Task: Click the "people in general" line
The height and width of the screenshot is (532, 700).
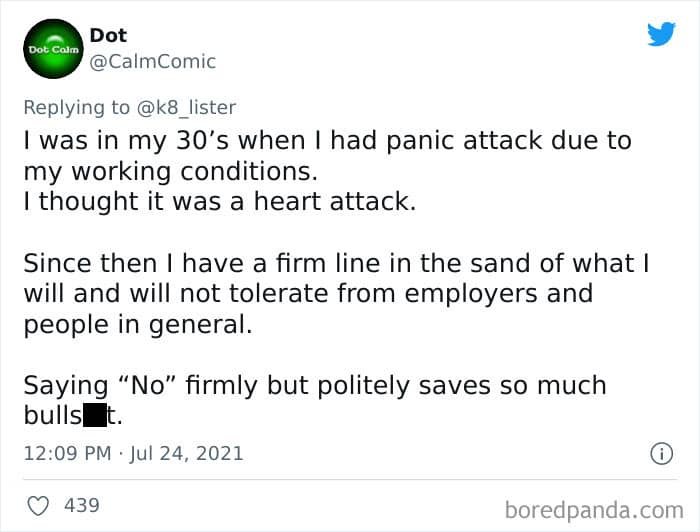Action: pos(137,324)
